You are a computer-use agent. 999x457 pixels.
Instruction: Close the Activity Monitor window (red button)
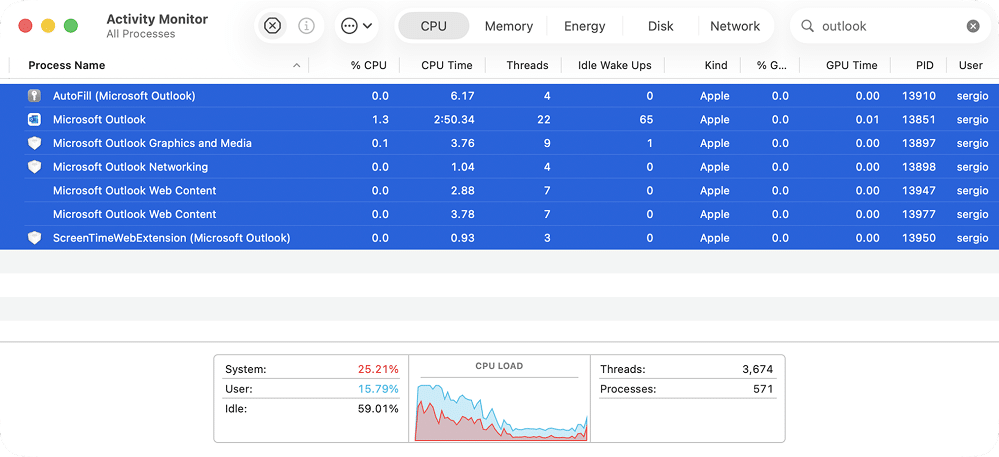click(25, 26)
